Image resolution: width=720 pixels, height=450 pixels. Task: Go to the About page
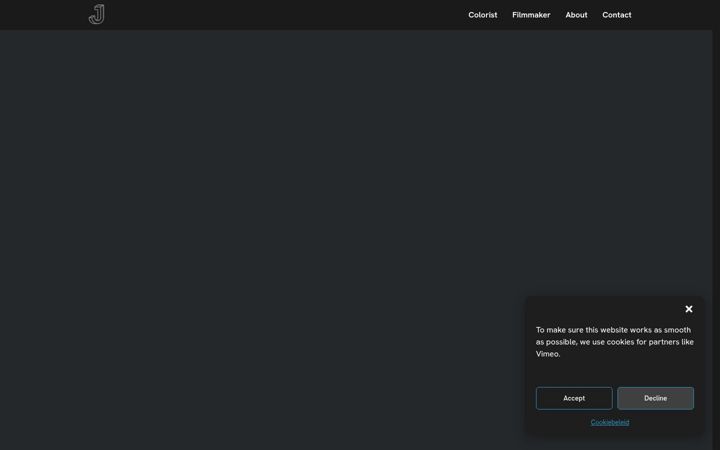576,15
